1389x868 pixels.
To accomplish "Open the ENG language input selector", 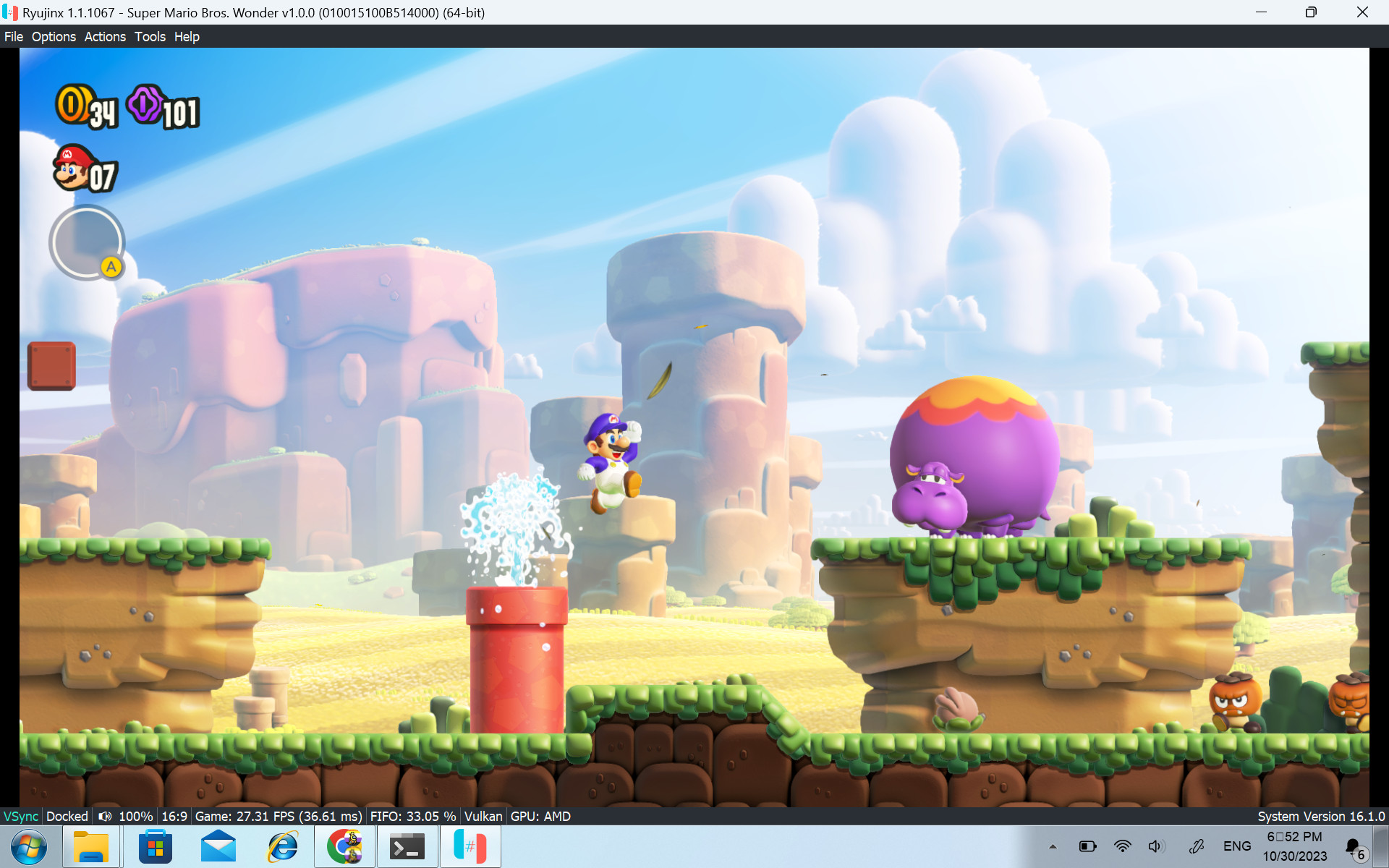I will tap(1239, 846).
